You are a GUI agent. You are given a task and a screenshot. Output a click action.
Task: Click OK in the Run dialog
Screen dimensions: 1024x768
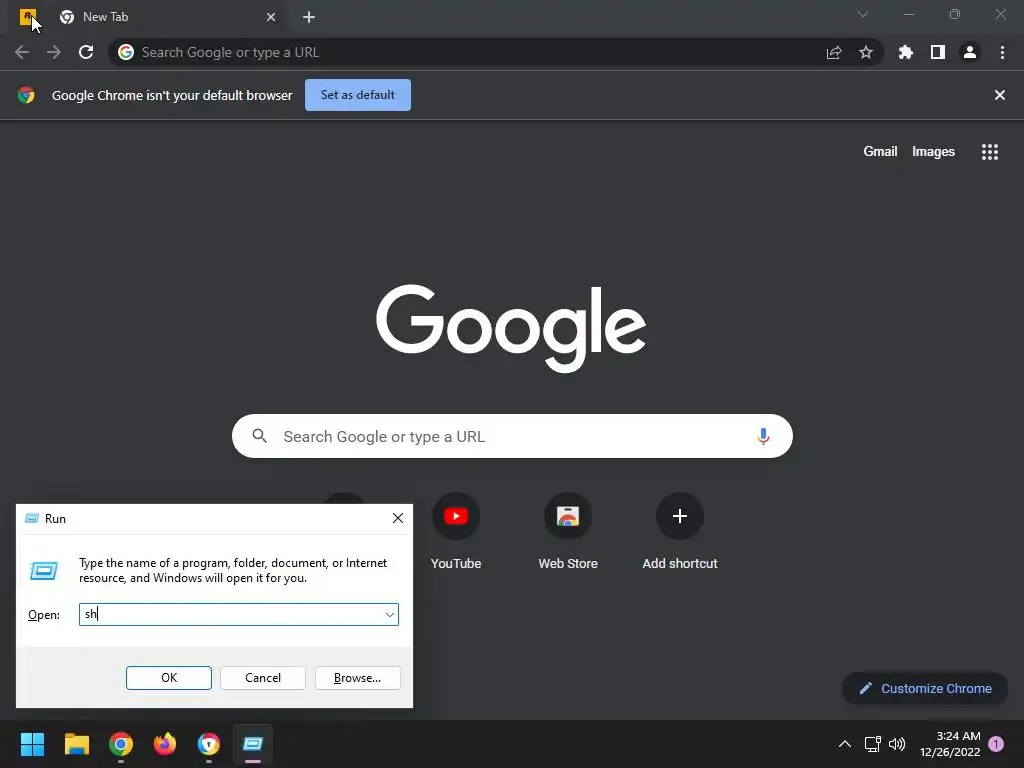[x=168, y=678]
